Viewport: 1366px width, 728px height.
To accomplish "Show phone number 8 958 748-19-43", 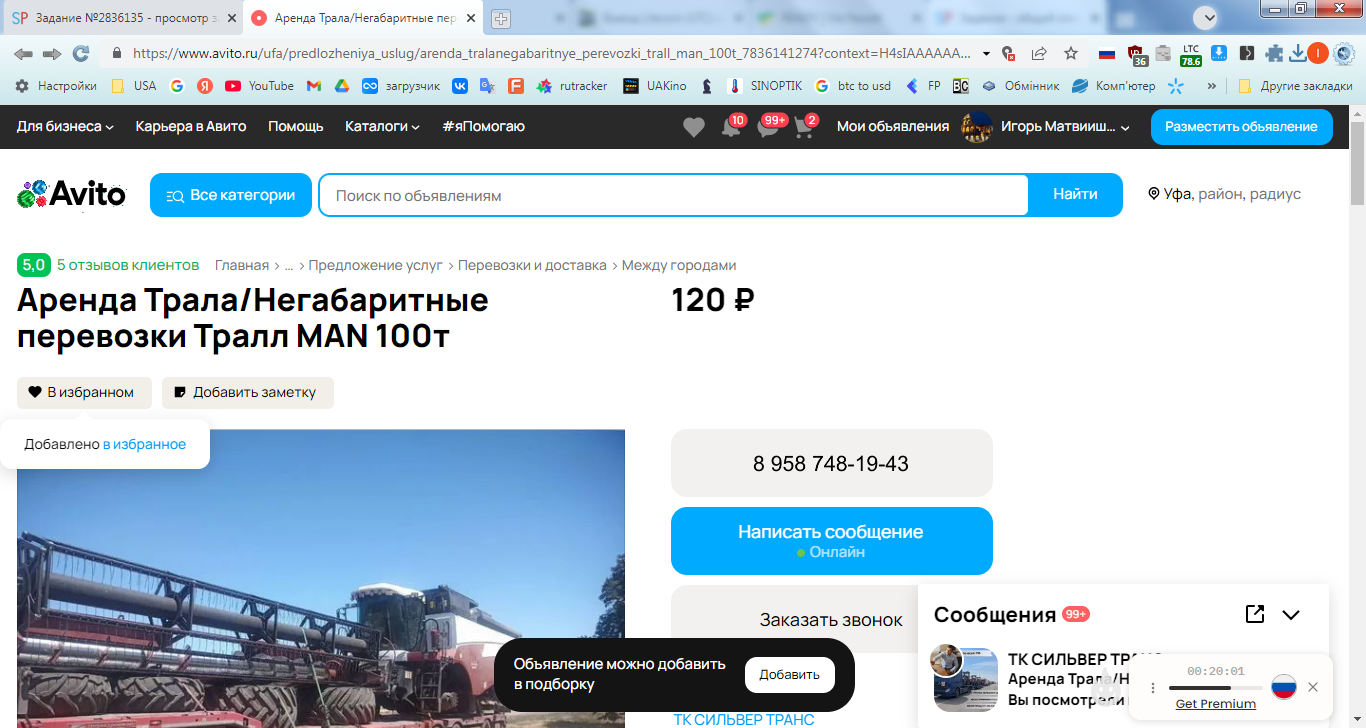I will [x=832, y=463].
